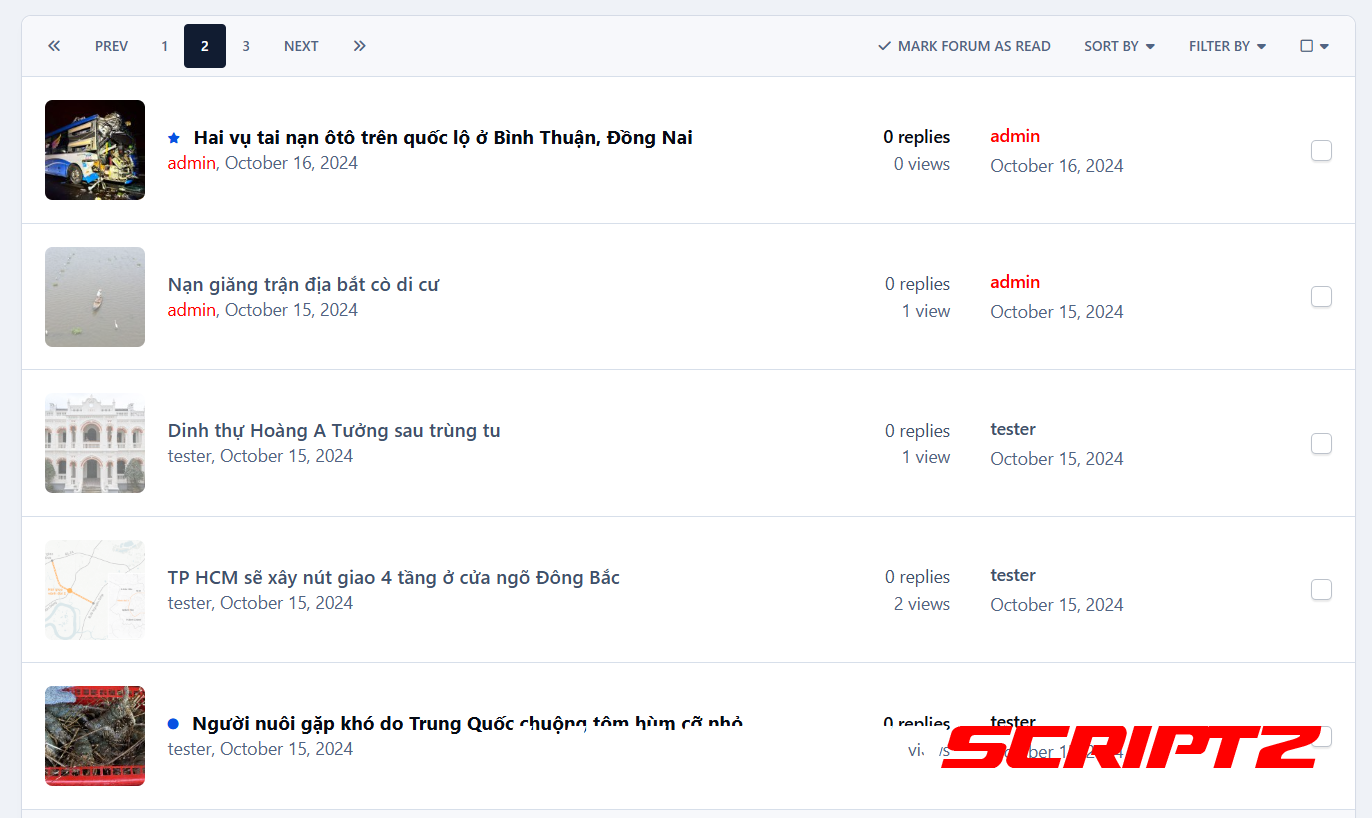Click the blue unread dot on Người nuôi thread
Viewport: 1372px width, 818px height.
[174, 723]
